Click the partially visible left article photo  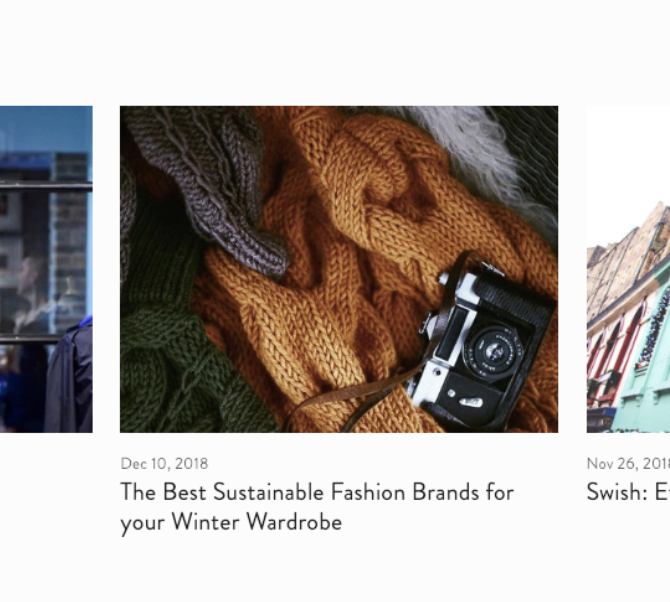coord(46,269)
